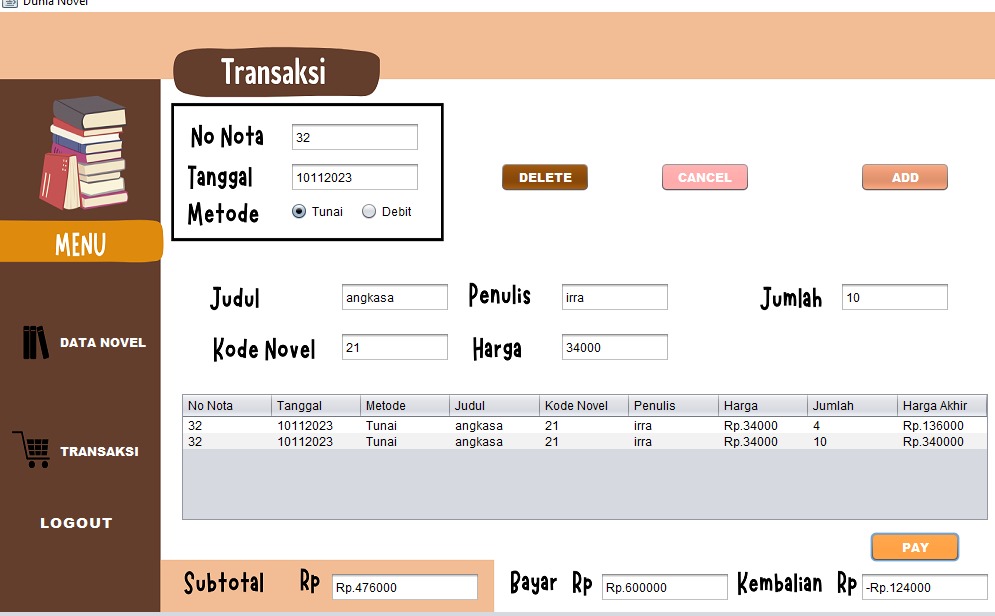Click into the Judul text field
Viewport: 995px width, 616px height.
coord(394,297)
